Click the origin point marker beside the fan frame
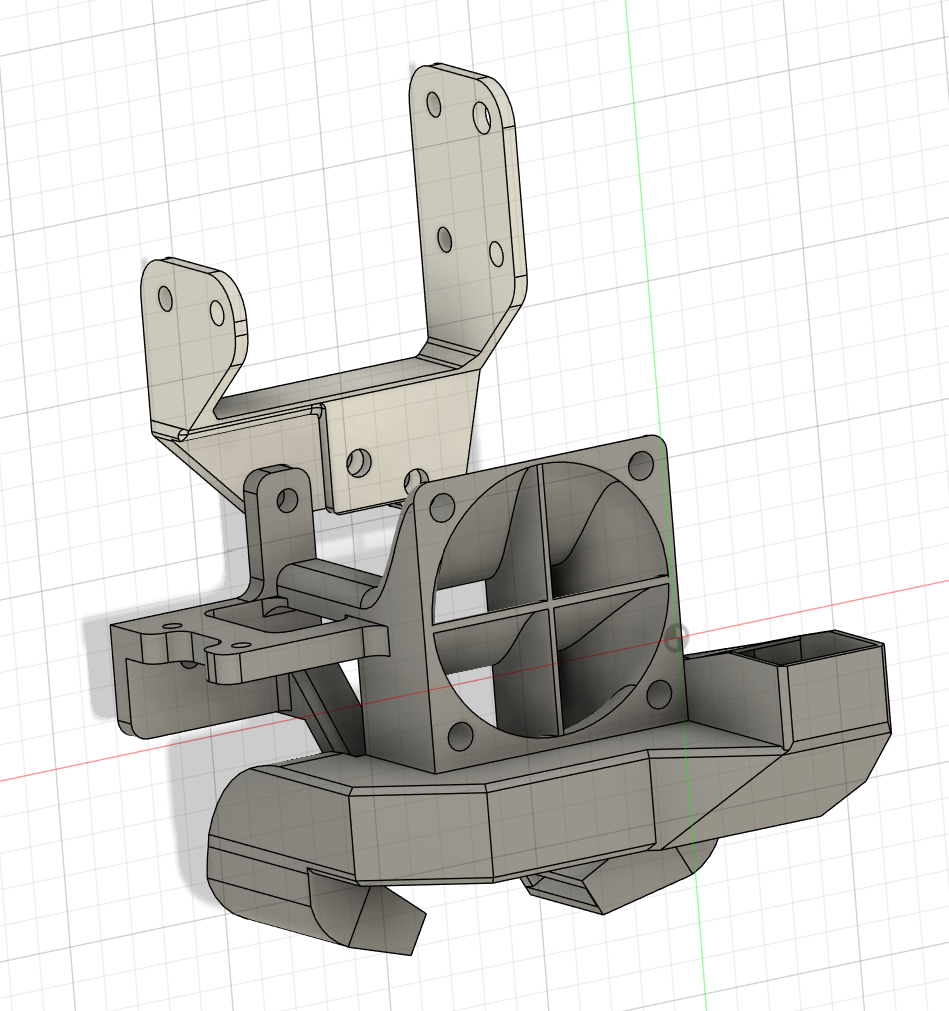 coord(677,637)
